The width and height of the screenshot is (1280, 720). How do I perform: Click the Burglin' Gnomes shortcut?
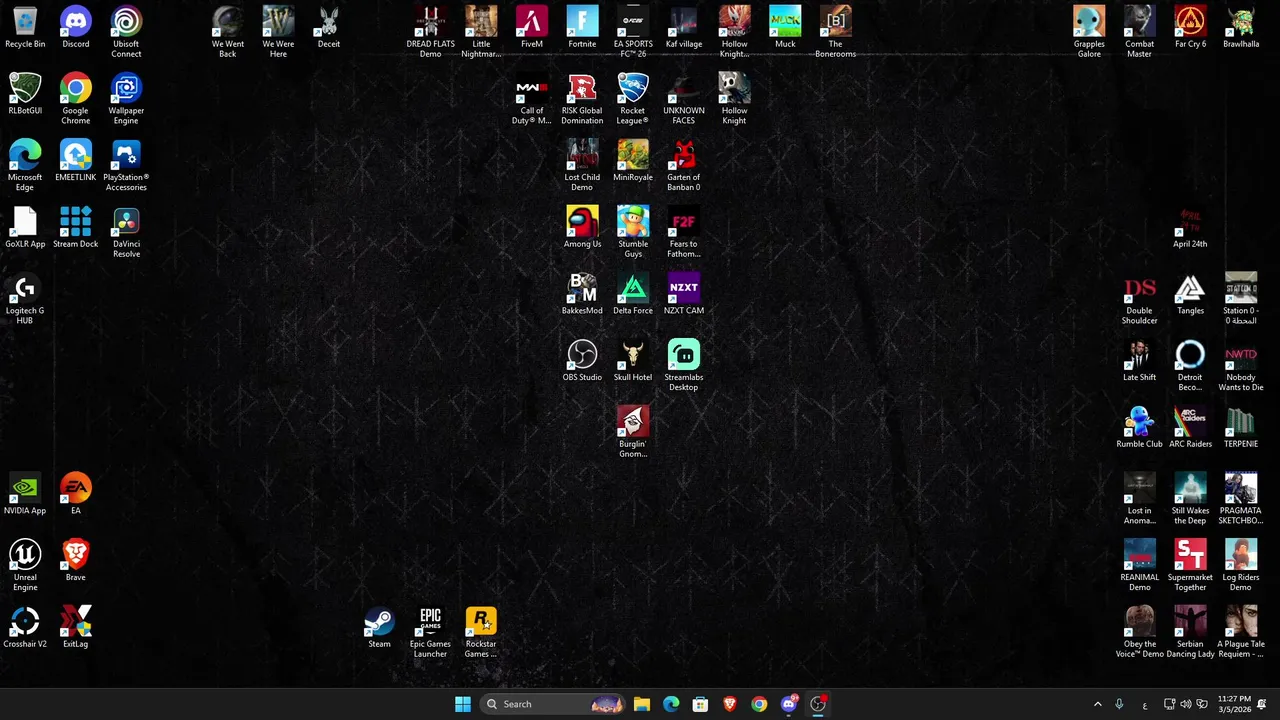633,433
